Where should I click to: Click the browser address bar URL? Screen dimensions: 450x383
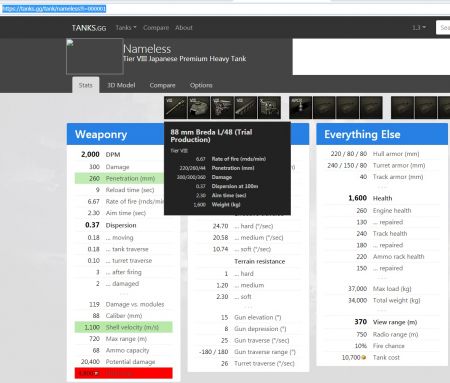coord(54,9)
